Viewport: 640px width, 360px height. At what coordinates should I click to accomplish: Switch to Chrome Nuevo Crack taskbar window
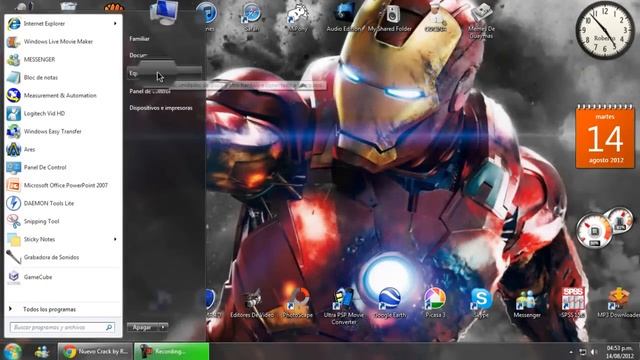coord(96,351)
